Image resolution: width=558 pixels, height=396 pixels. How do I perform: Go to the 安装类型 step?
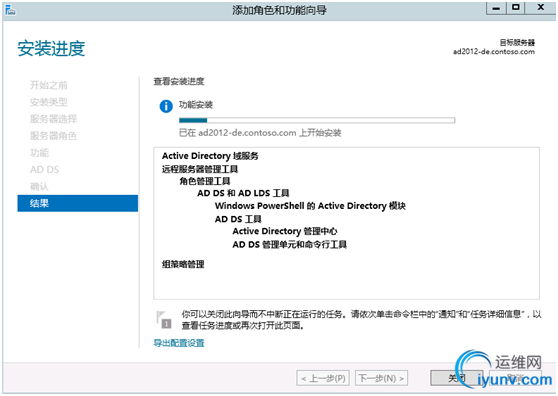click(49, 102)
